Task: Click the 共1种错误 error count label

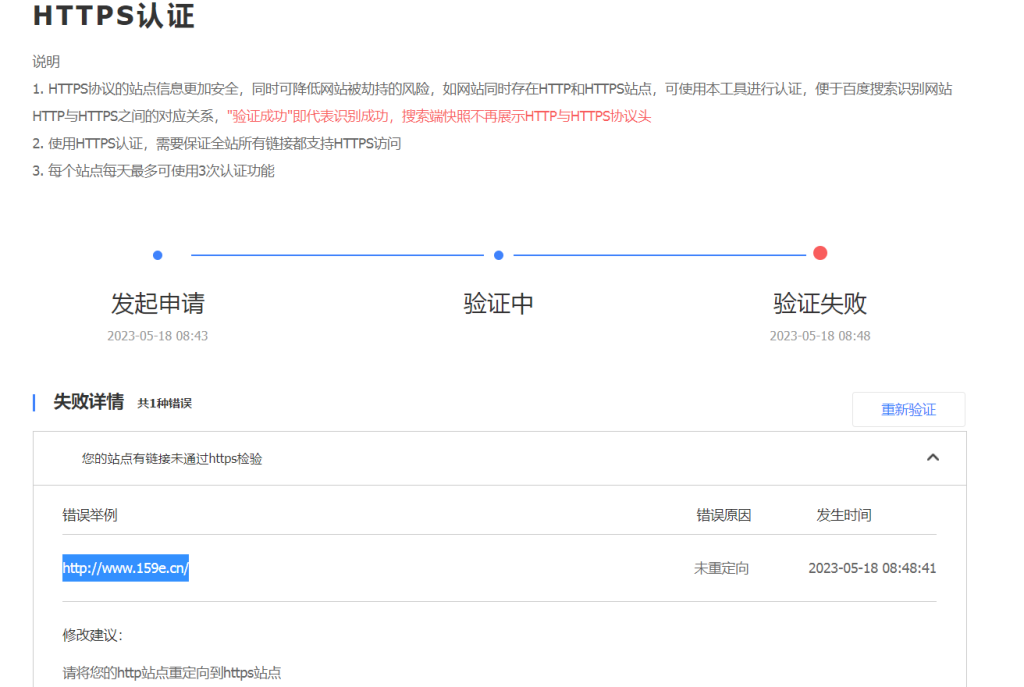Action: 164,403
